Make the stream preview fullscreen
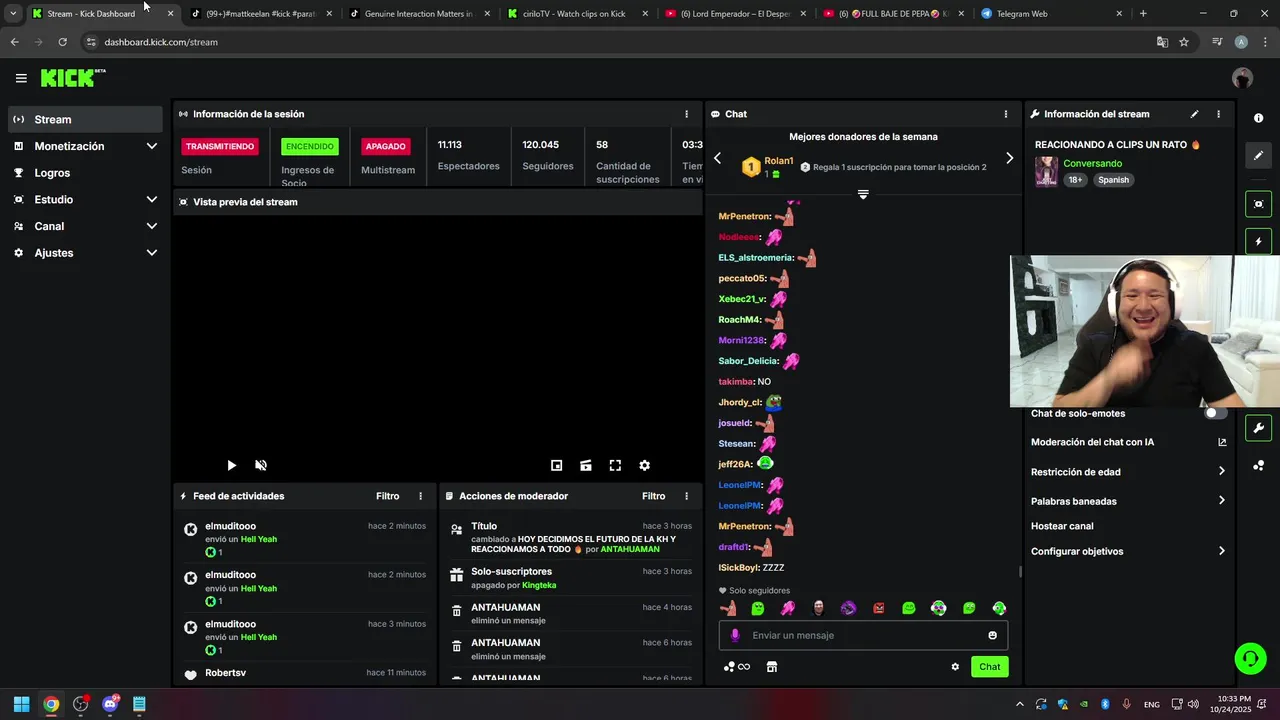 pyautogui.click(x=615, y=465)
